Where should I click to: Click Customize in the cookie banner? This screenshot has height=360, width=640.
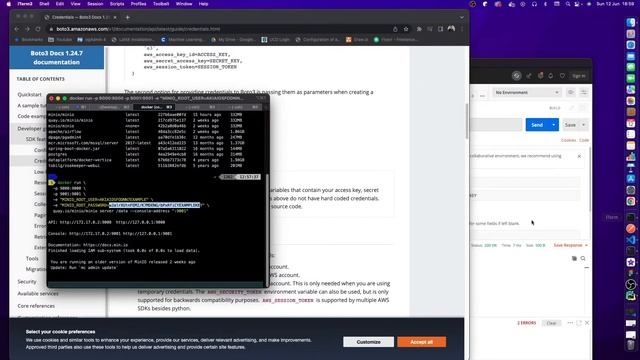[x=368, y=342]
